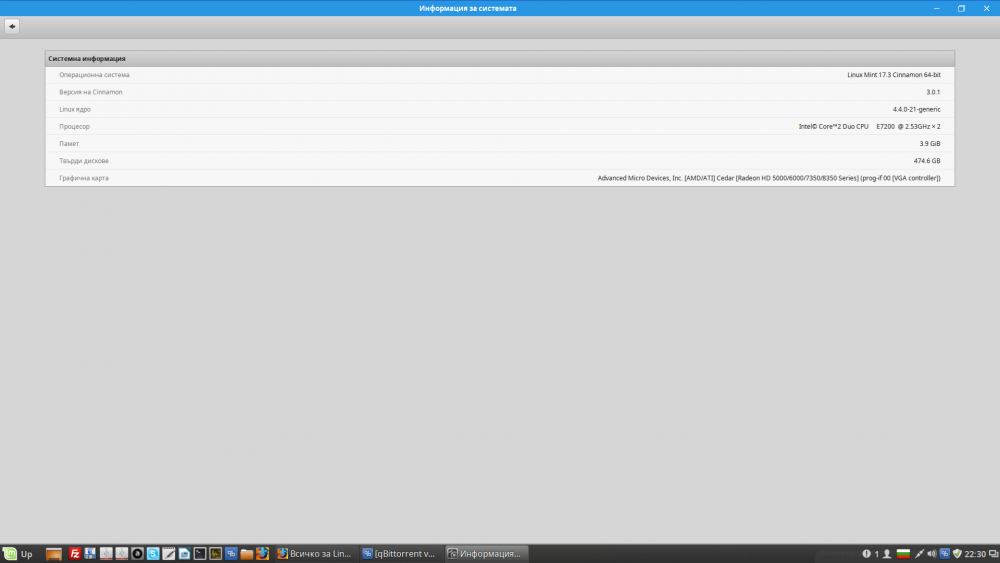Open the terminal launcher
Screen dimensions: 1000x563
[200, 553]
